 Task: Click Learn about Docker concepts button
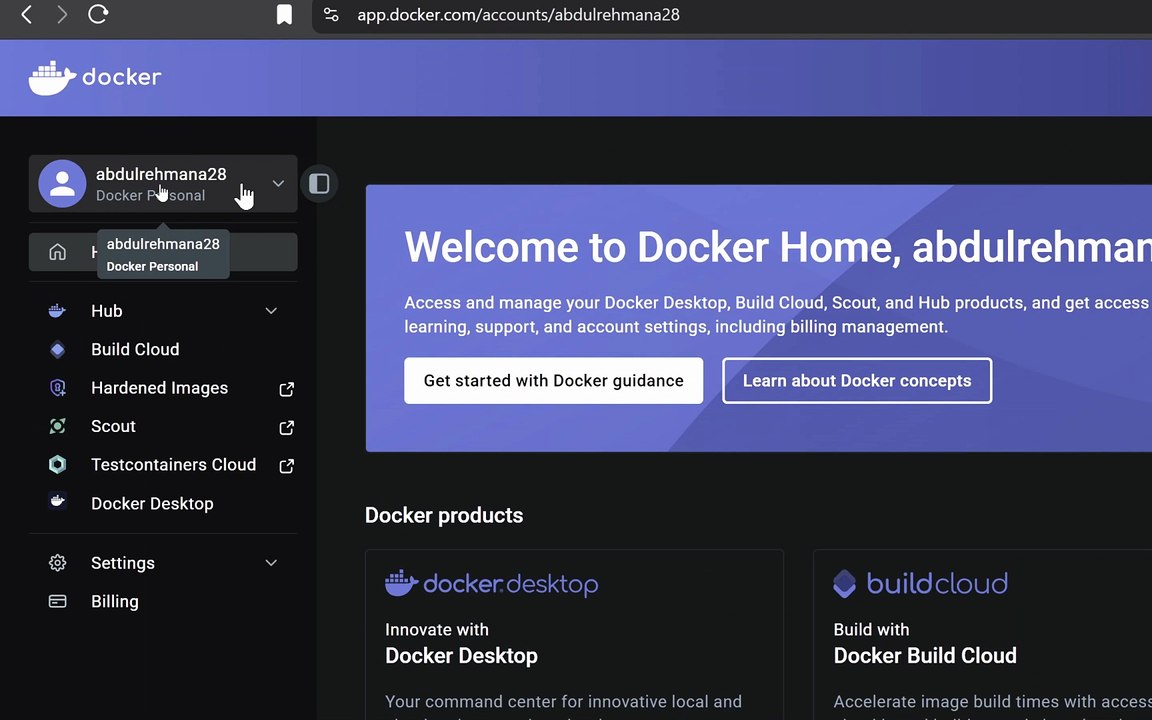coord(857,381)
